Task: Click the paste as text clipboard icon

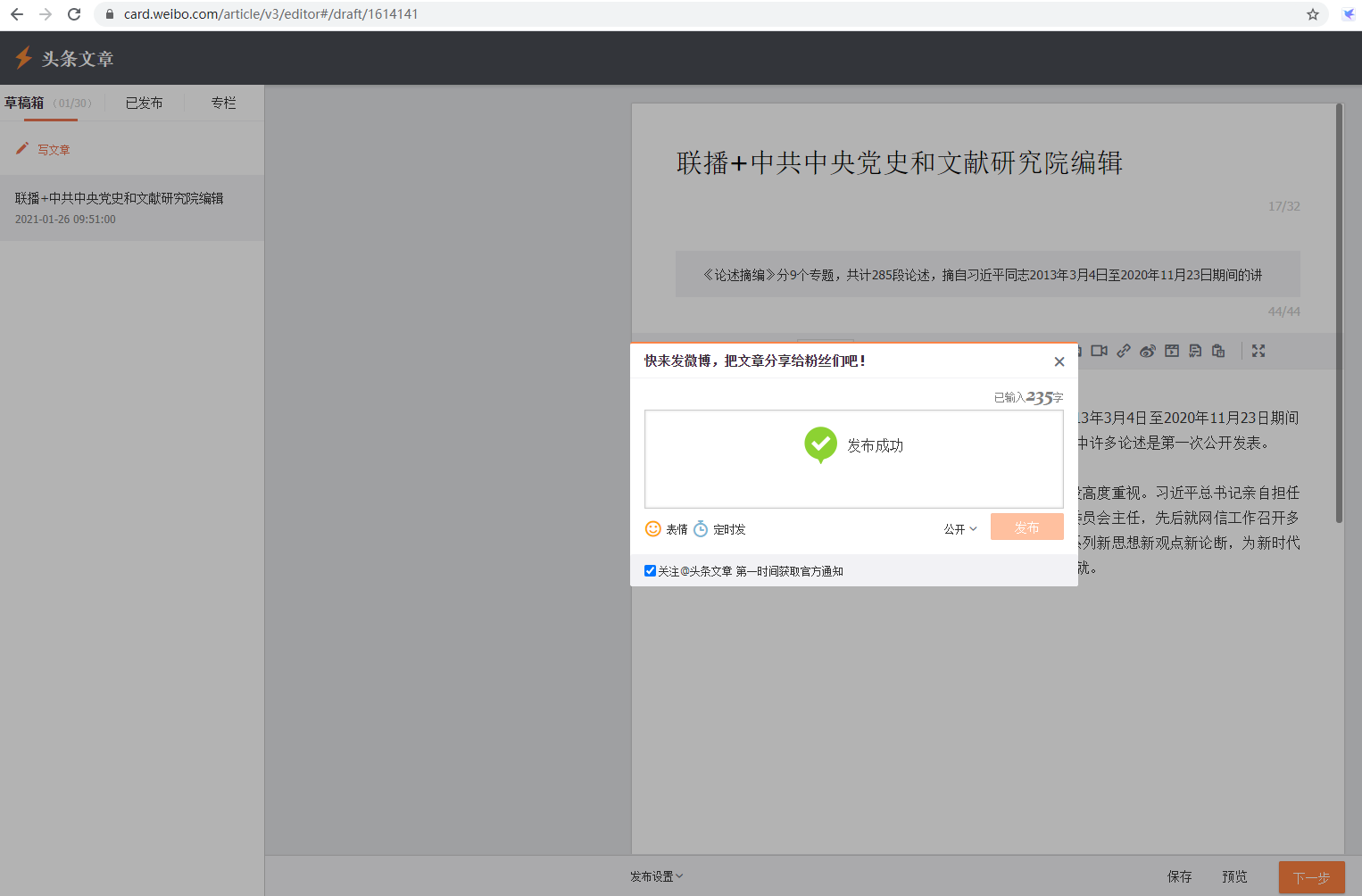Action: pos(1218,351)
